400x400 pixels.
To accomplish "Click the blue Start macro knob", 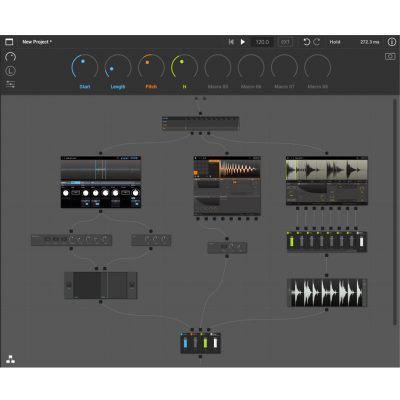I will point(85,67).
